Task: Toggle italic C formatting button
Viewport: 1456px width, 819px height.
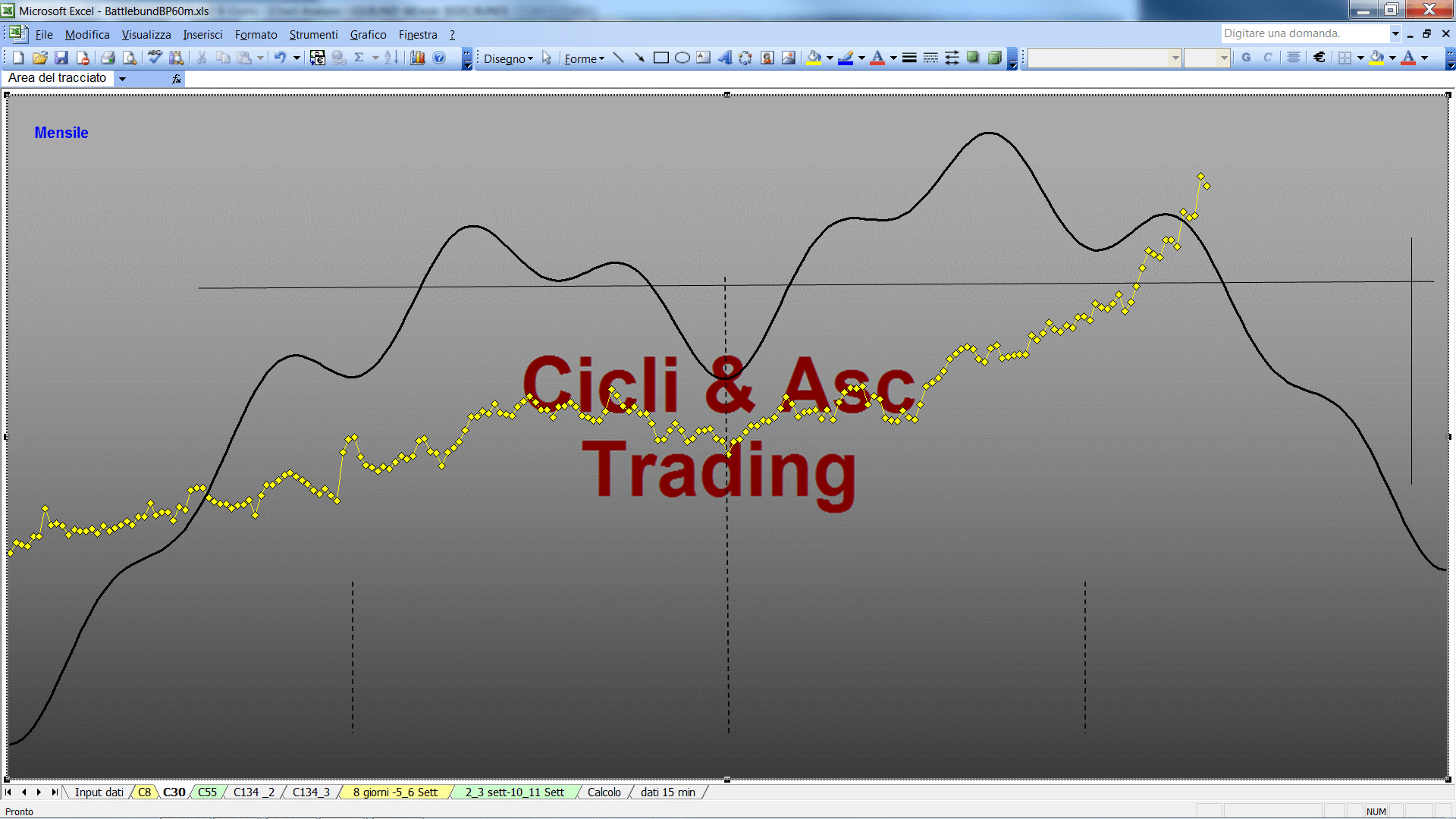Action: pos(1267,58)
